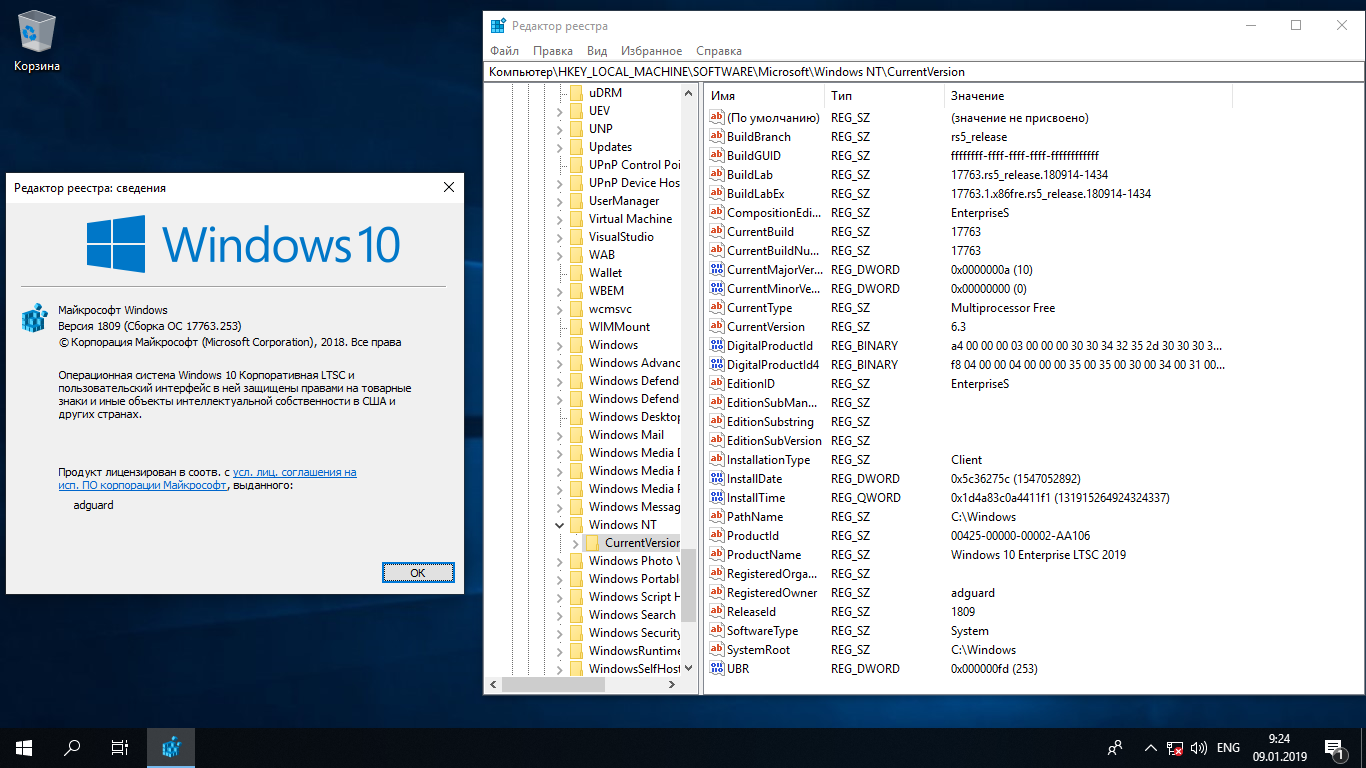Select the ProductId value row
Viewport: 1366px width, 768px height.
[1033, 536]
